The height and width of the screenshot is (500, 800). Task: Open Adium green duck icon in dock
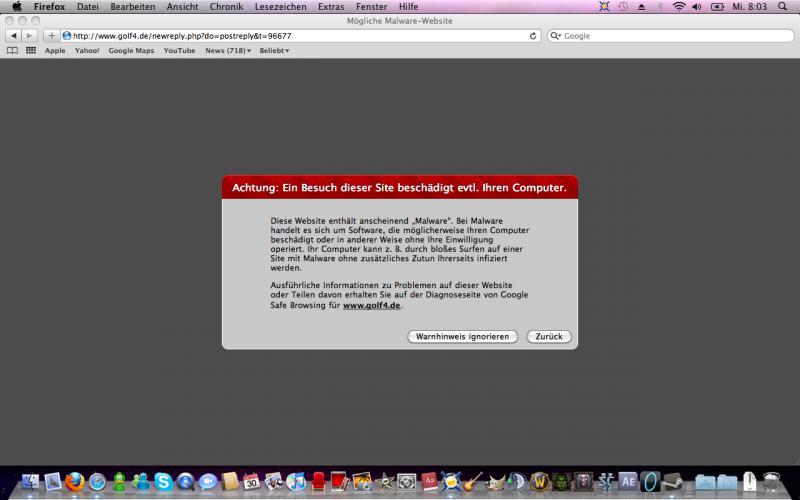119,481
